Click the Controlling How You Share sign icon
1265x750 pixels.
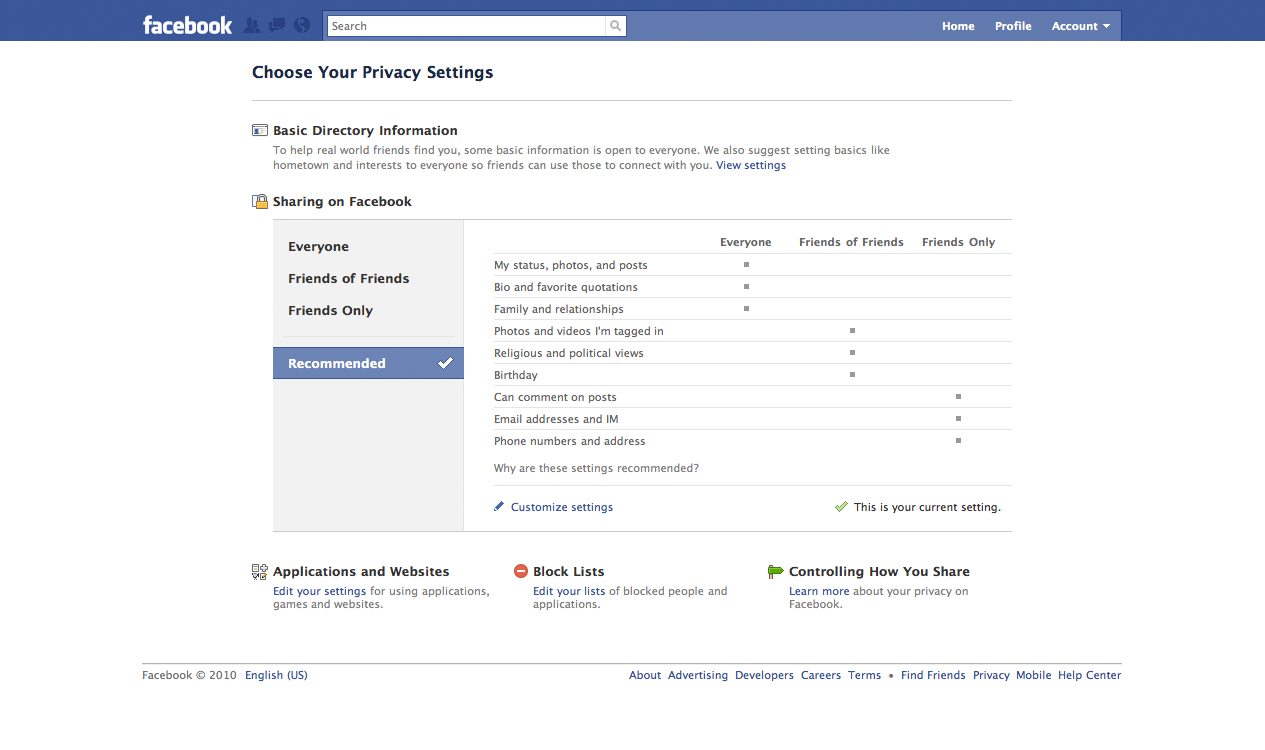(776, 571)
